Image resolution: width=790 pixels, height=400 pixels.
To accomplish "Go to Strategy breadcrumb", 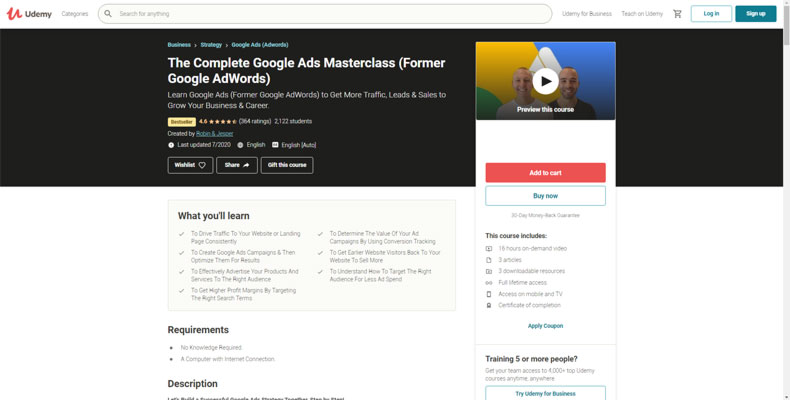I will coord(211,45).
